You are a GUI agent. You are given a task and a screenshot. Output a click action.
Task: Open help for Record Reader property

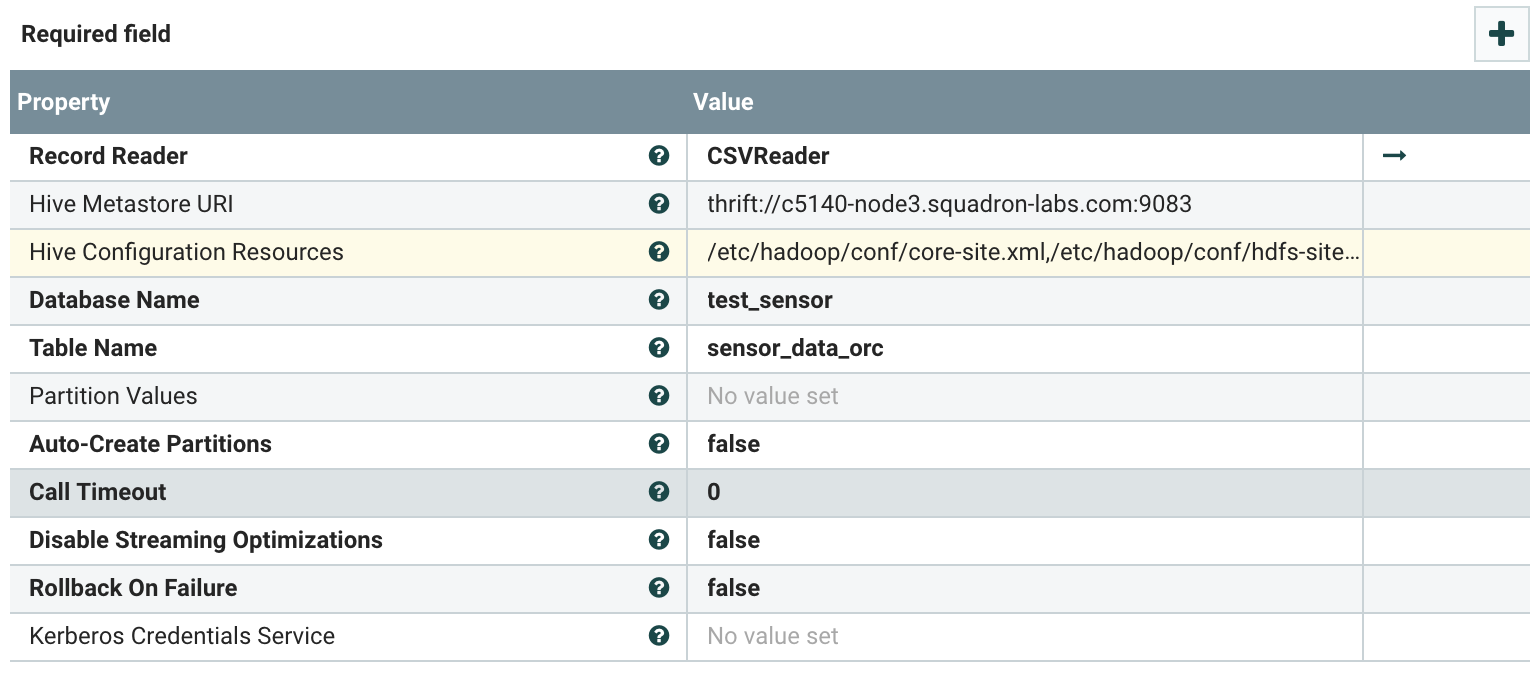(x=659, y=156)
